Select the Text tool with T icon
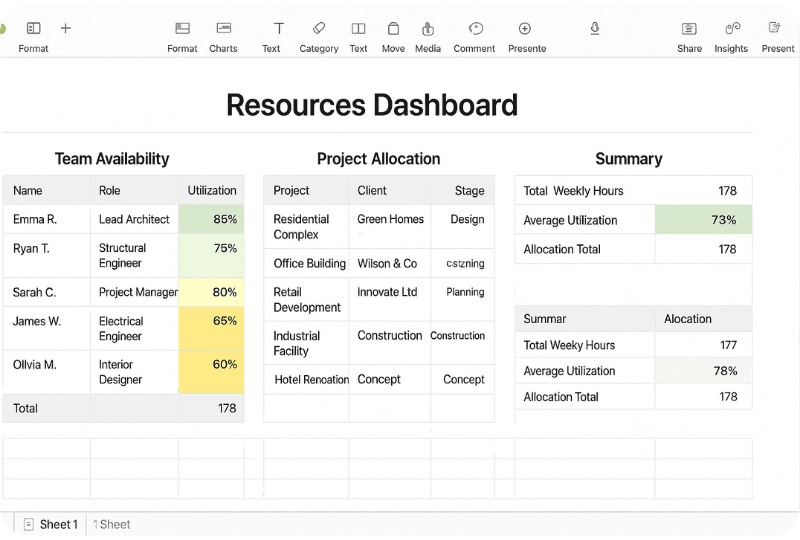Screen dimensions: 800x540 (x=279, y=29)
